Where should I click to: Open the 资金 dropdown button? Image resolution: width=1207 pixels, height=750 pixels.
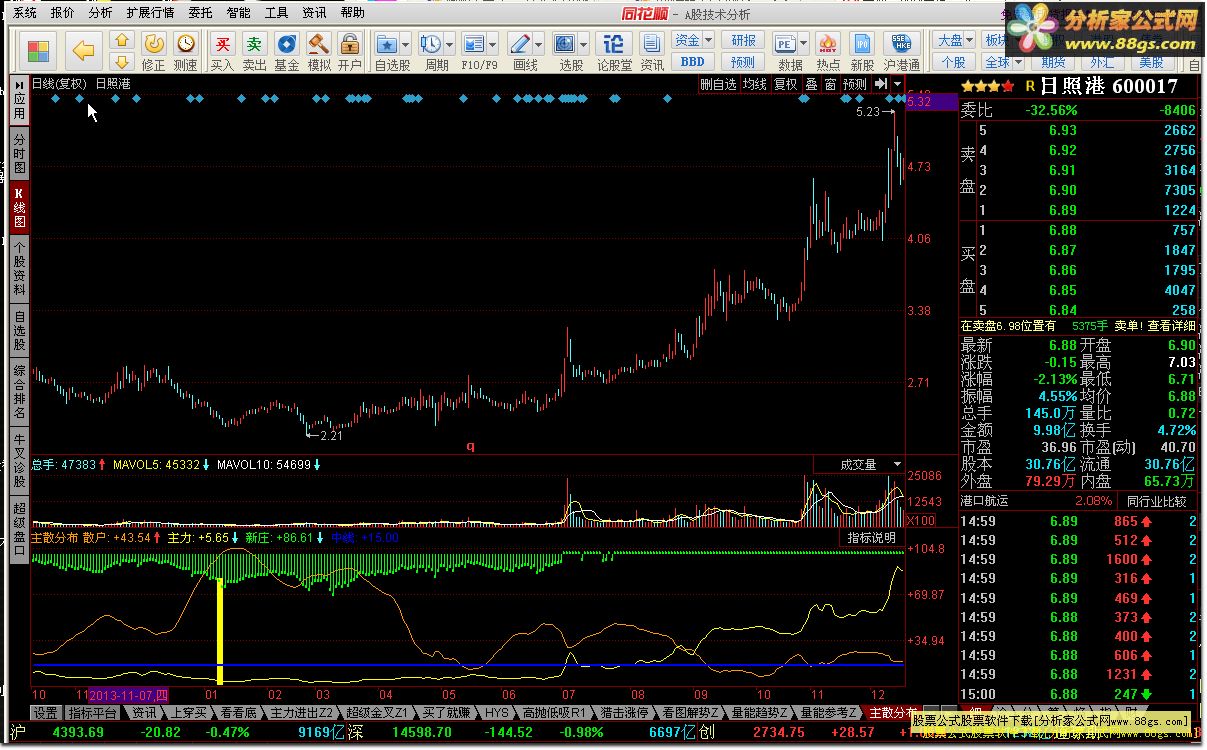click(x=693, y=40)
